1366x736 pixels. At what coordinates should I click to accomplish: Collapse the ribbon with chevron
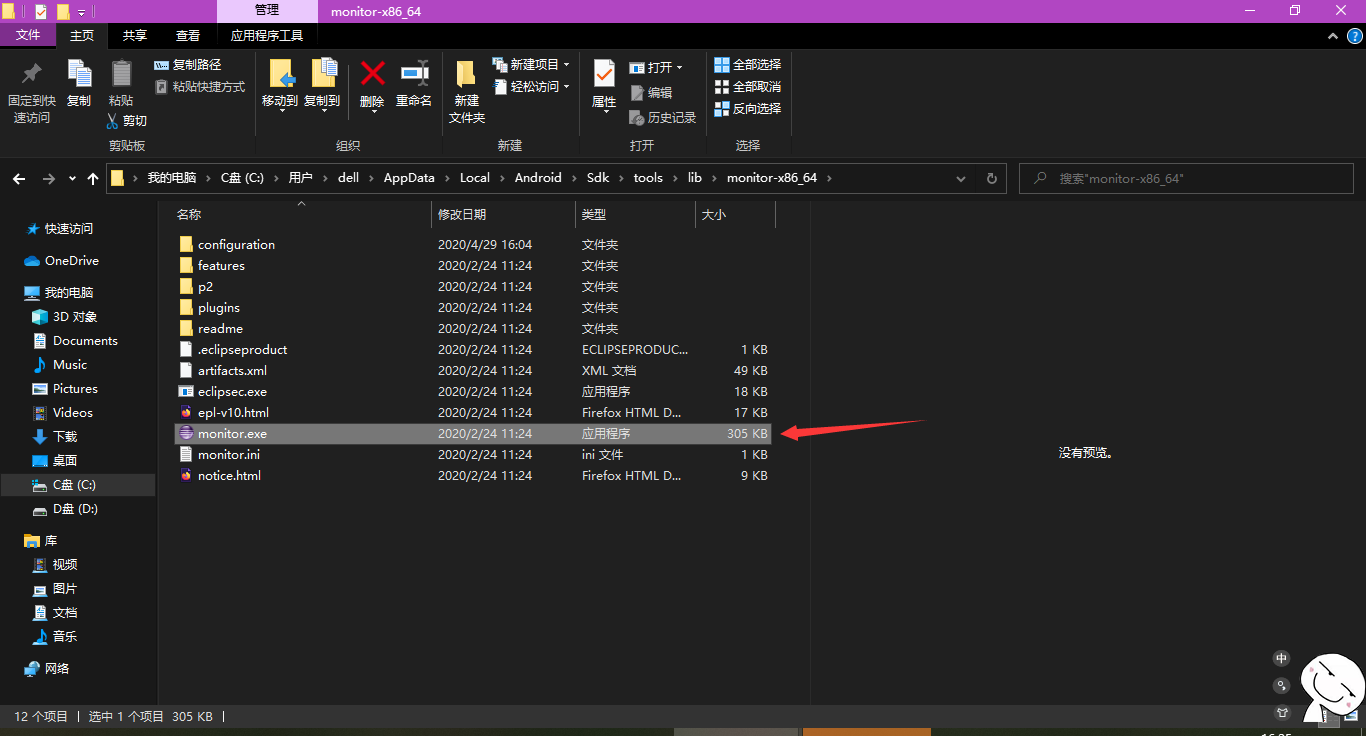[1332, 35]
